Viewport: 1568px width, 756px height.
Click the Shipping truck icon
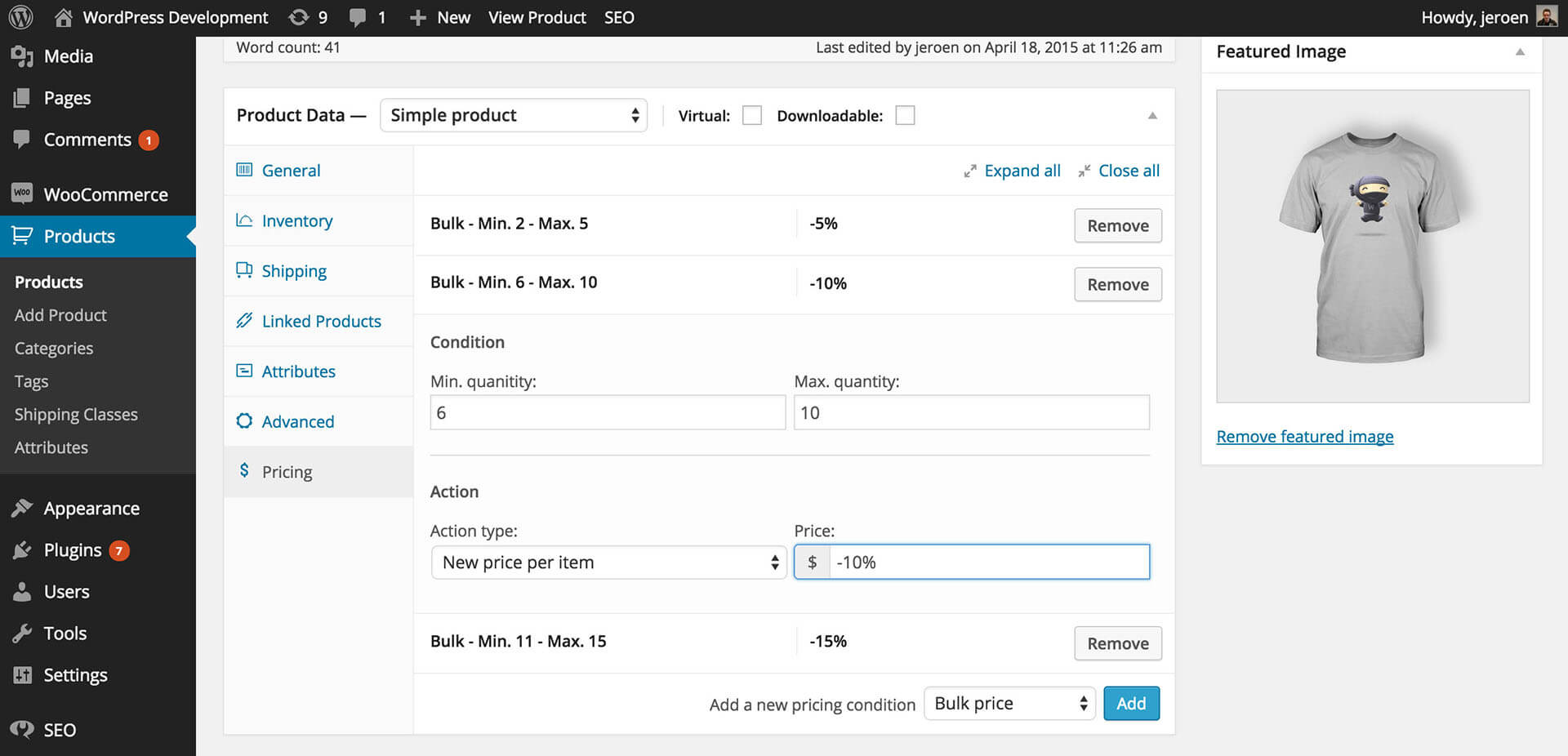244,269
